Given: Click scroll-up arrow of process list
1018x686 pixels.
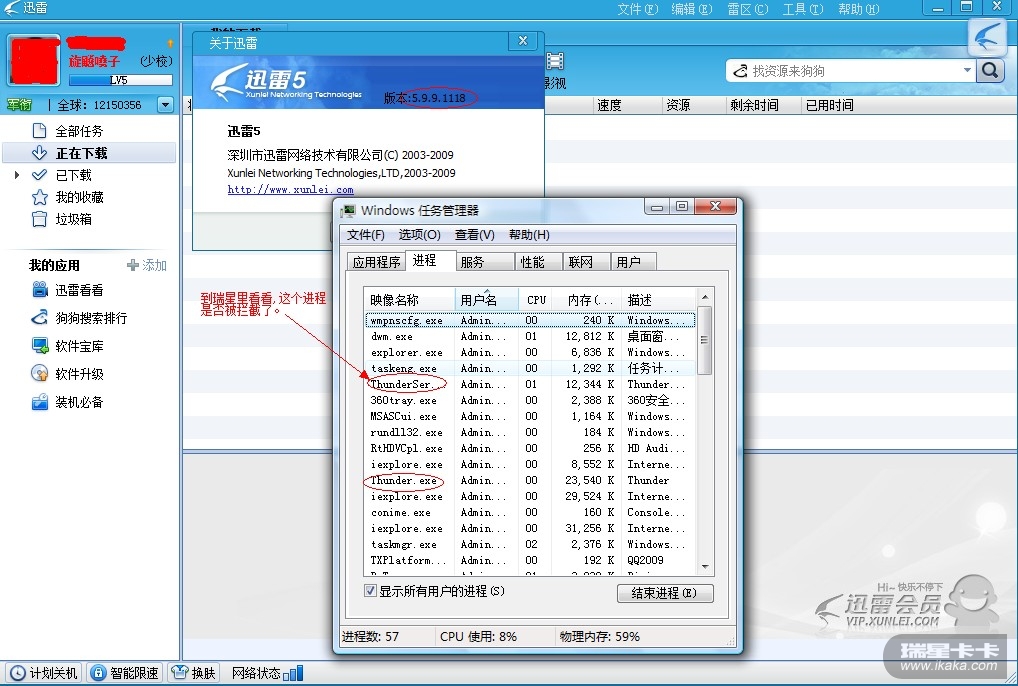Looking at the screenshot, I should [705, 297].
